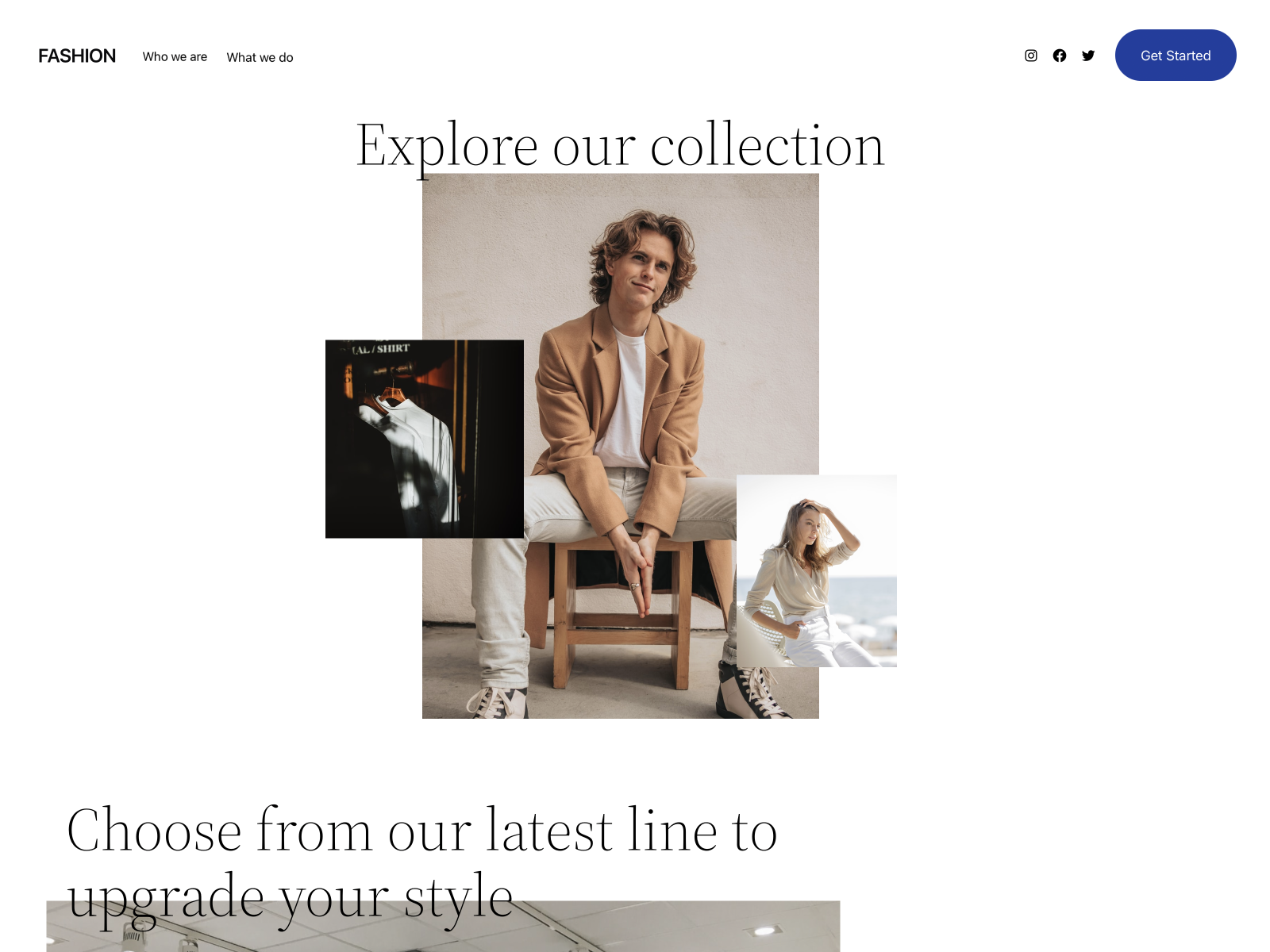Click the woman in white outfit photo
Screen dimensions: 1270x952
pos(817,571)
